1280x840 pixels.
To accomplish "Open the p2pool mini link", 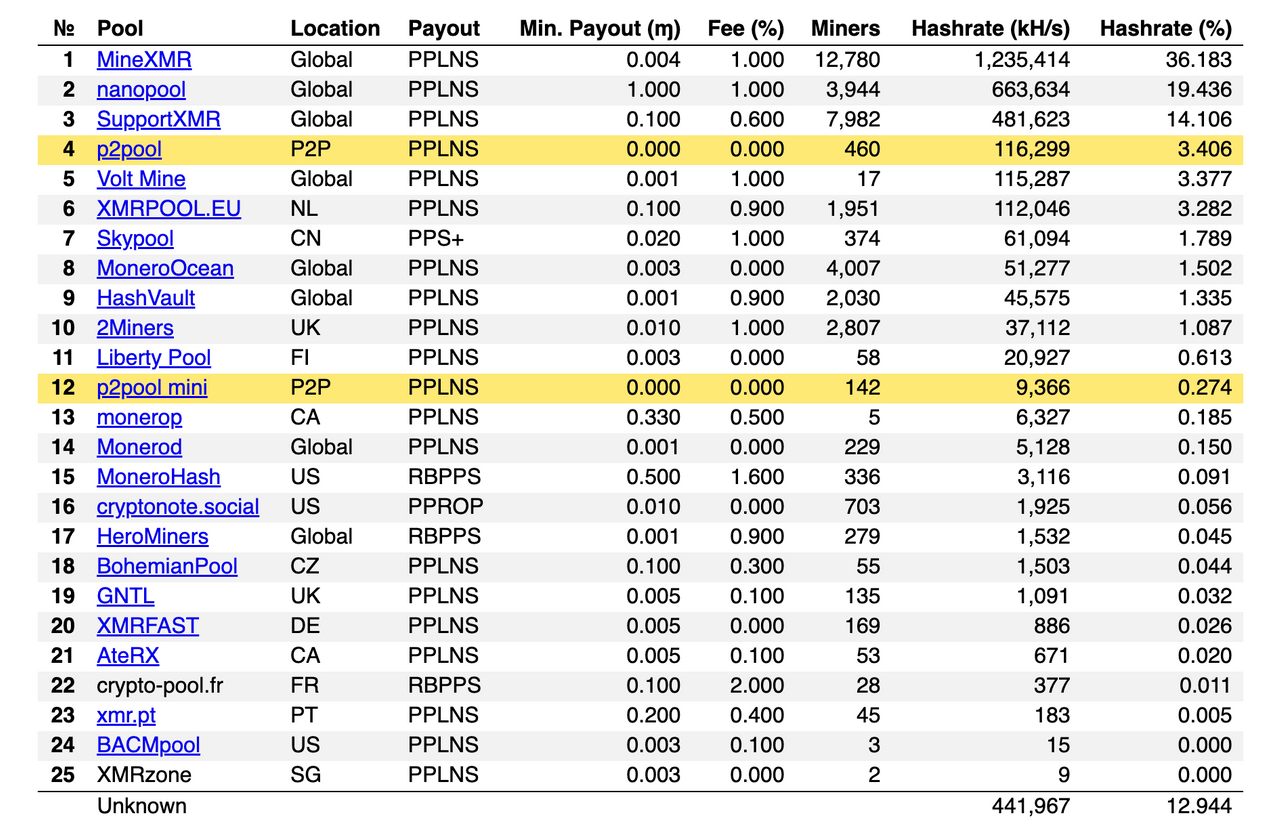I will click(x=152, y=388).
